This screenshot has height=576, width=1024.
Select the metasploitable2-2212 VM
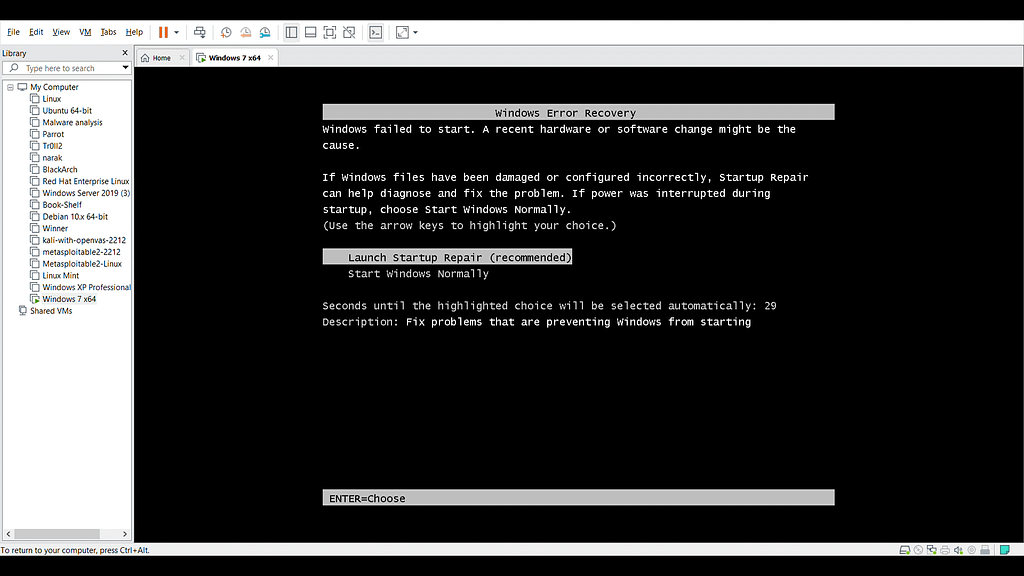tap(81, 251)
